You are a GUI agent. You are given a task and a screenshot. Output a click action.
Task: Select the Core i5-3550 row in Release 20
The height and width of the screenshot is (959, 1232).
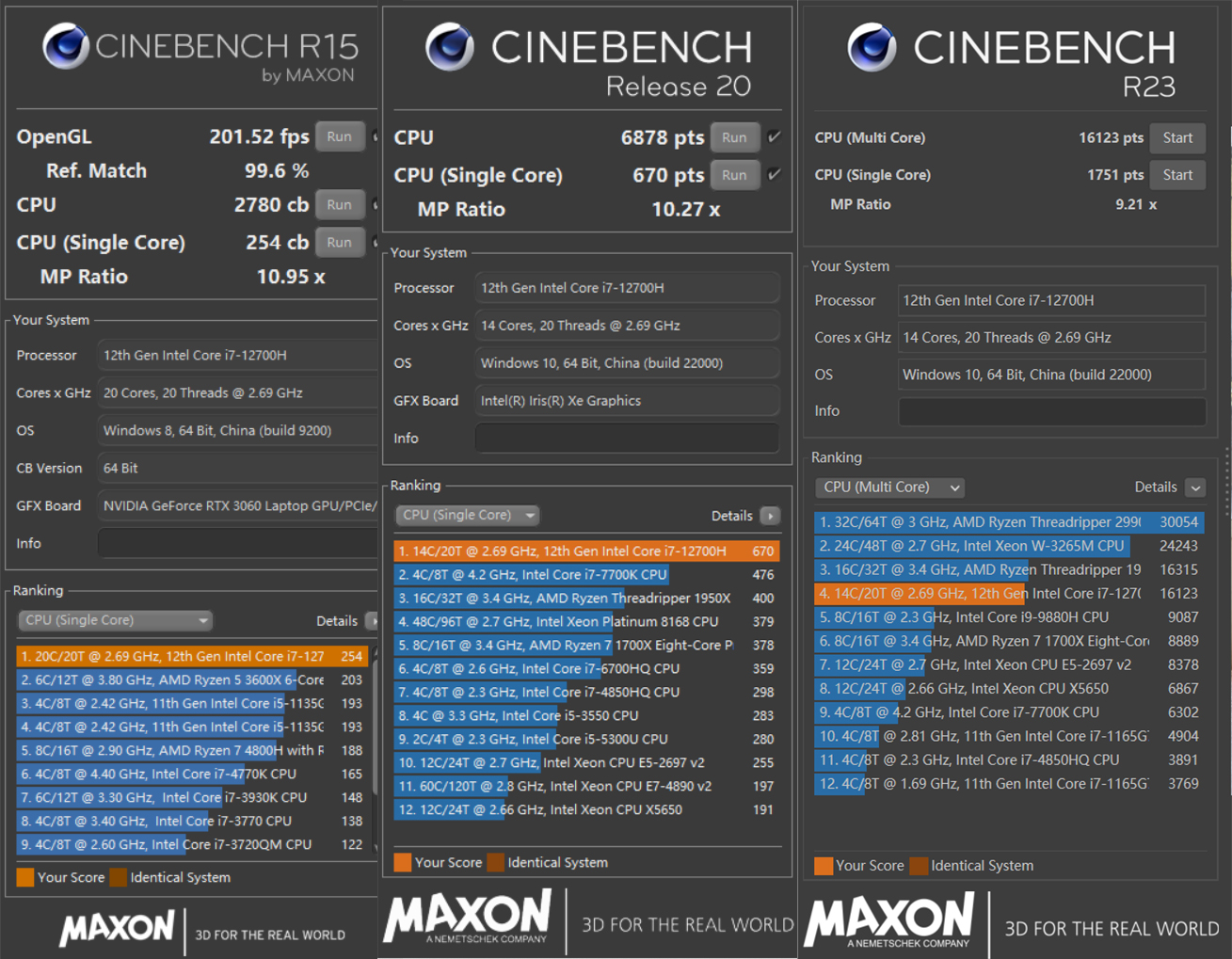[587, 715]
